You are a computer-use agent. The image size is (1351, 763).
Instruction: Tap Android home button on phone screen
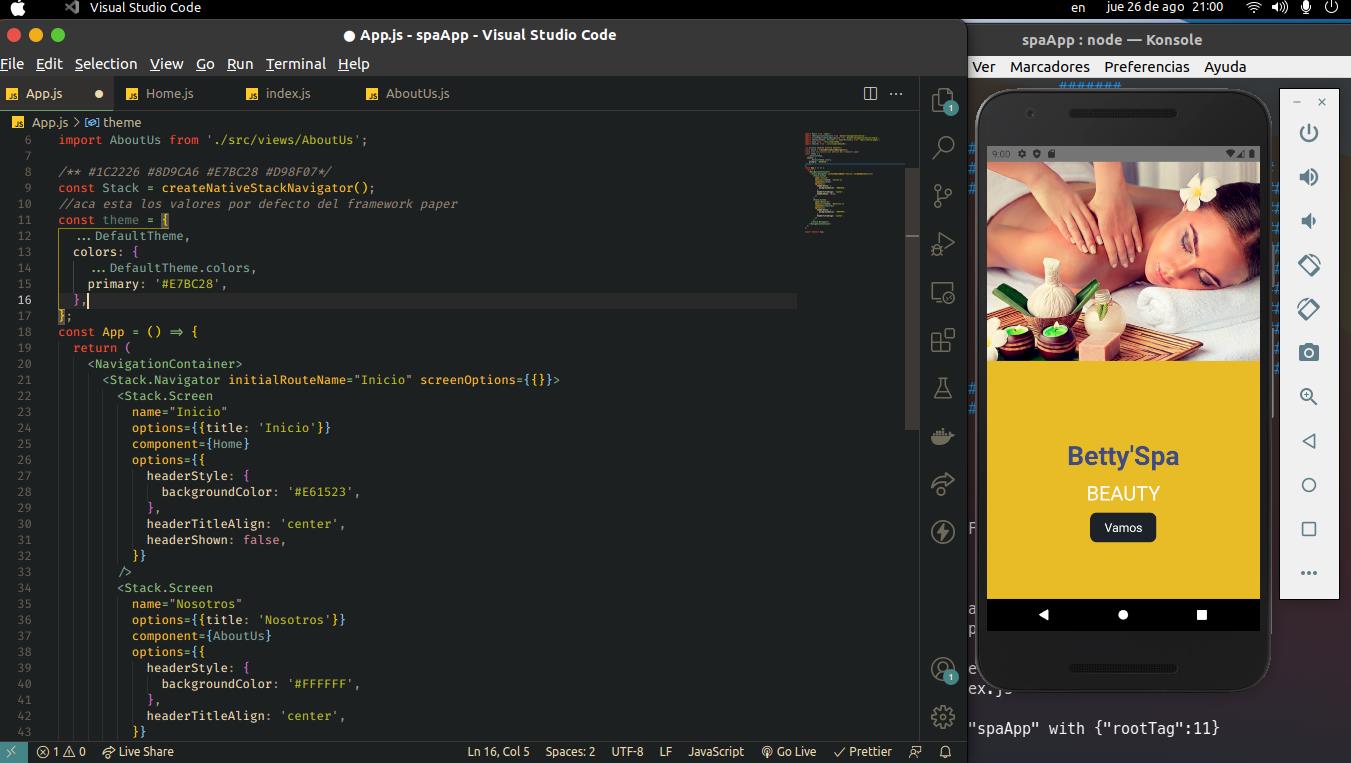coord(1123,615)
